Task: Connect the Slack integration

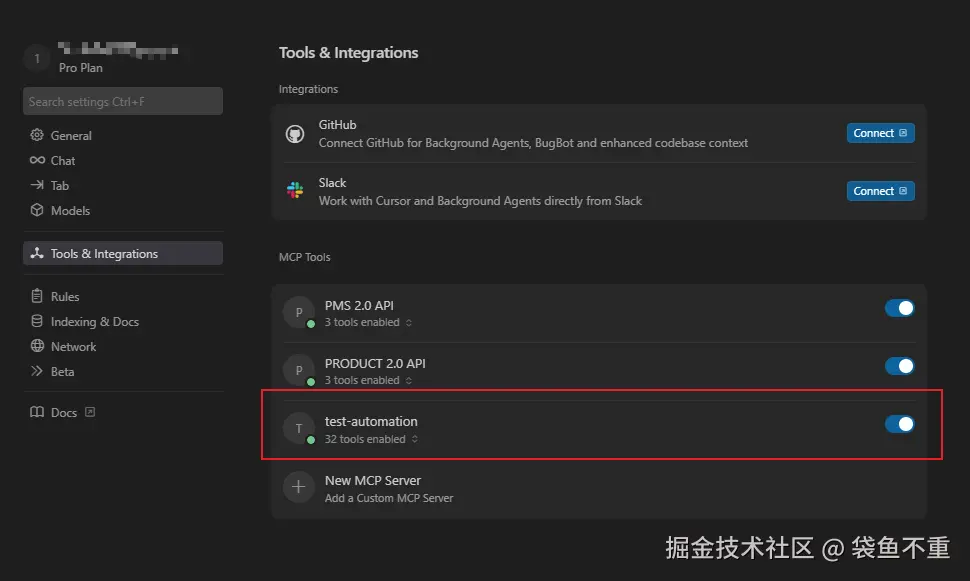Action: [x=880, y=191]
